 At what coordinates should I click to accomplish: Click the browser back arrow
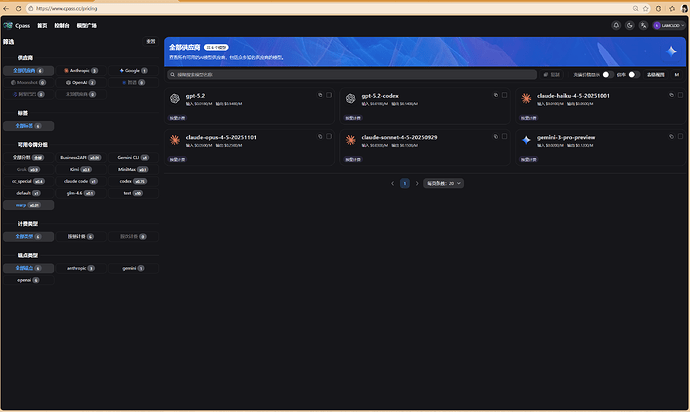(6, 8)
